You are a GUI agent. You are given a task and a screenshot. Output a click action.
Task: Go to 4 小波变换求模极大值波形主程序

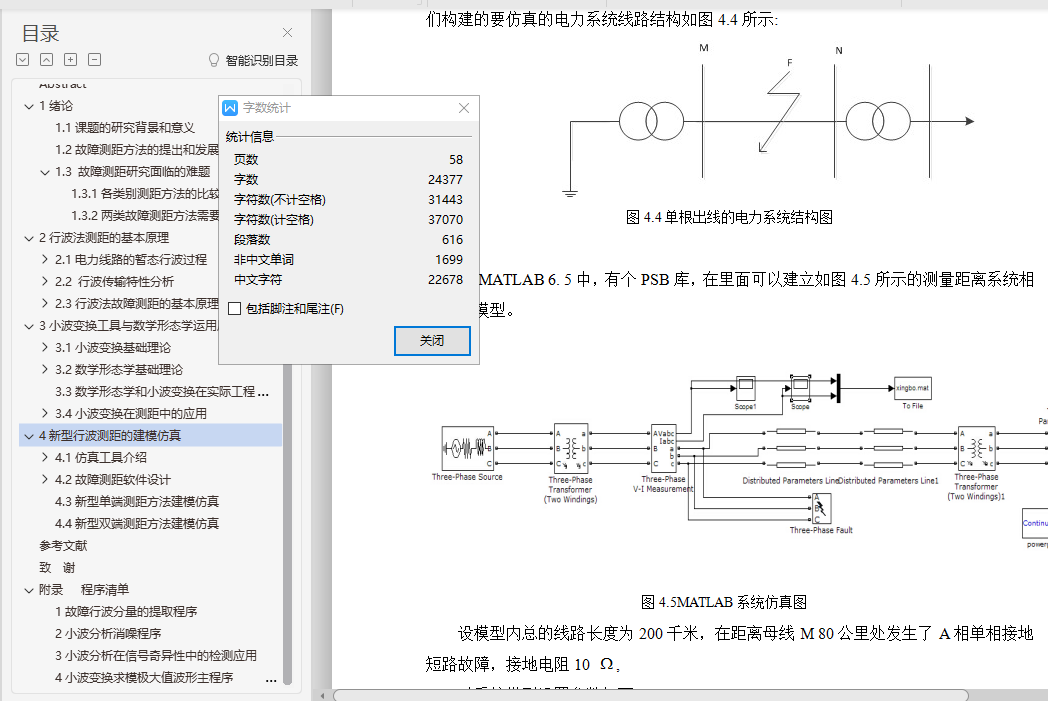(144, 678)
